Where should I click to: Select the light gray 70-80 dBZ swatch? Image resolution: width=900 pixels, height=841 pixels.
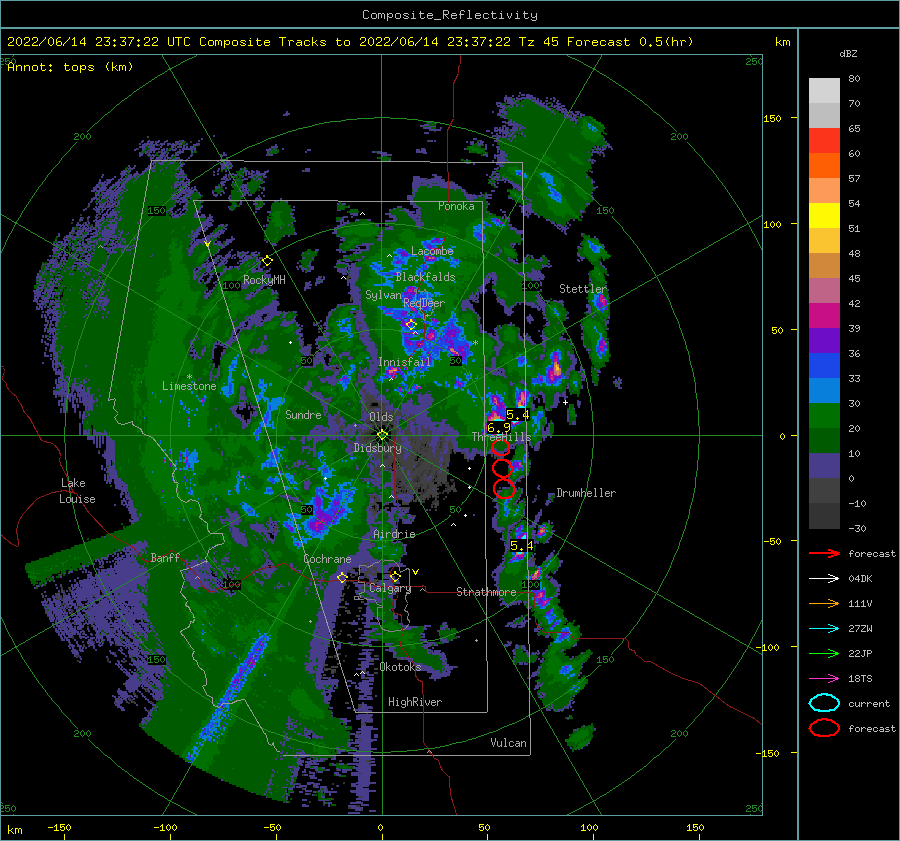click(x=824, y=91)
